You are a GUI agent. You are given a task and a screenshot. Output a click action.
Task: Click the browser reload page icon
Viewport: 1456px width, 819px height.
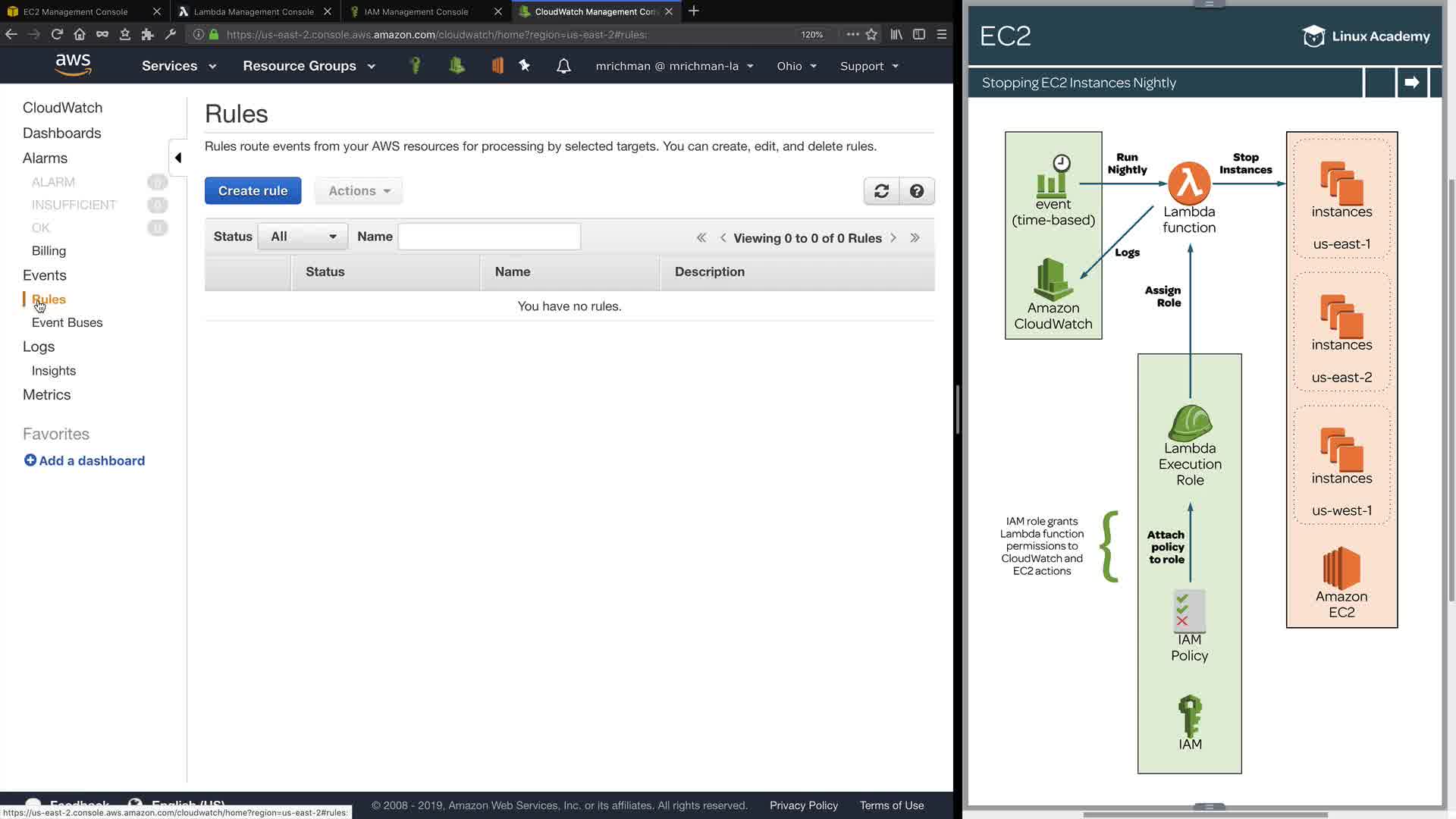(57, 34)
